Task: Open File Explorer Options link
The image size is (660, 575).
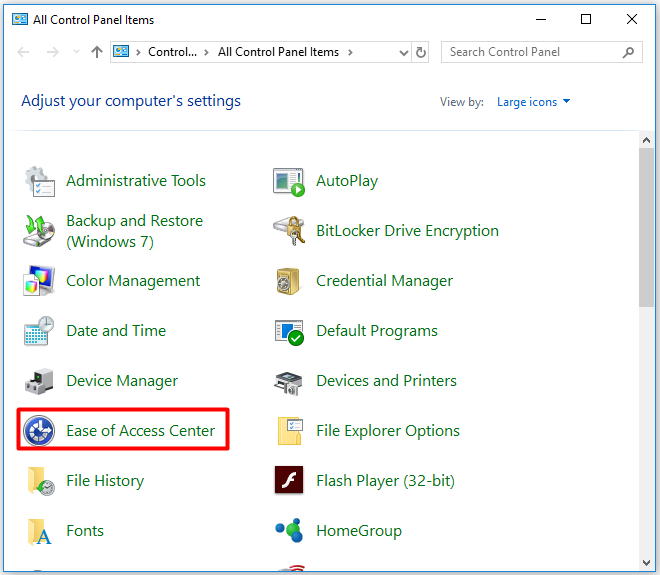Action: (388, 431)
